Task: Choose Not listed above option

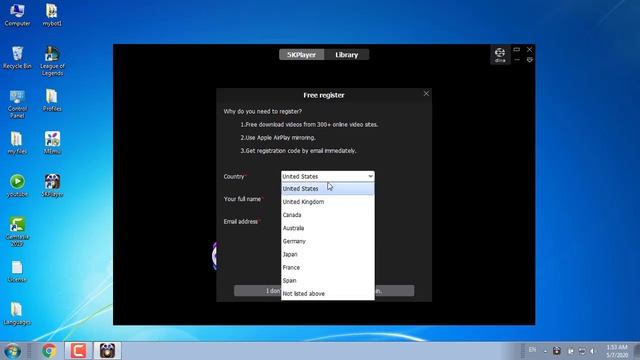Action: (x=327, y=293)
